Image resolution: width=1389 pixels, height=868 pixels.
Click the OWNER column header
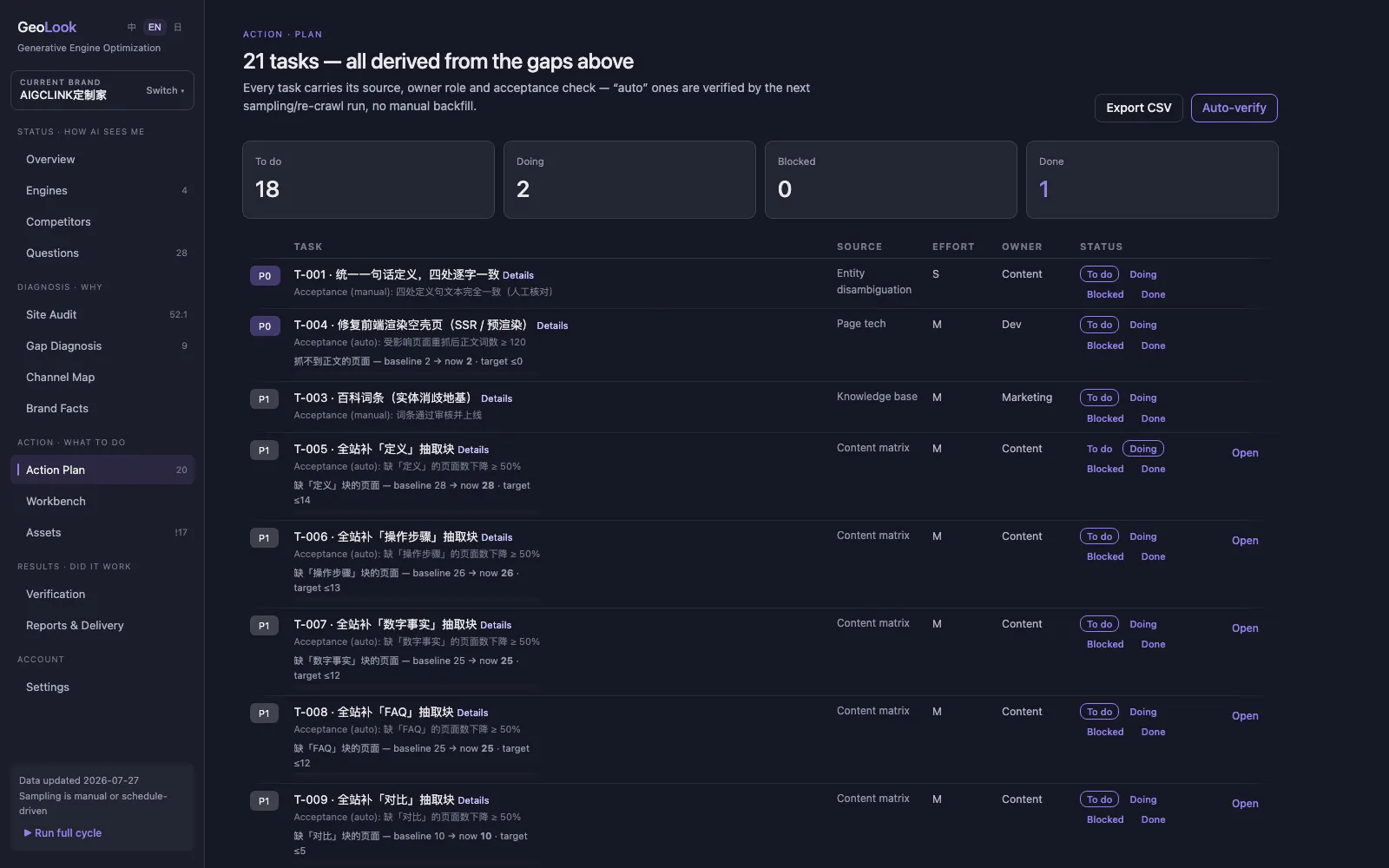point(1022,247)
